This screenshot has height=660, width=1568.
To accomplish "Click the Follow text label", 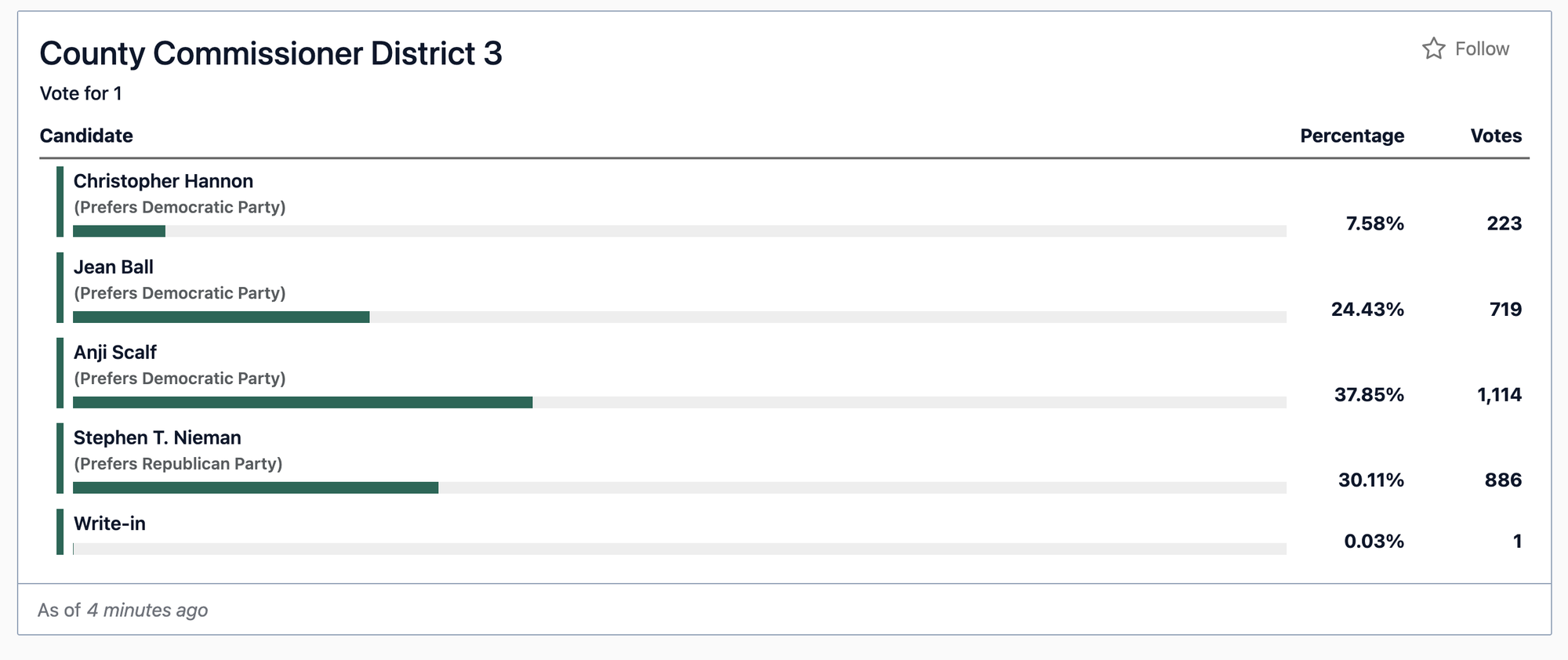I will 1482,49.
